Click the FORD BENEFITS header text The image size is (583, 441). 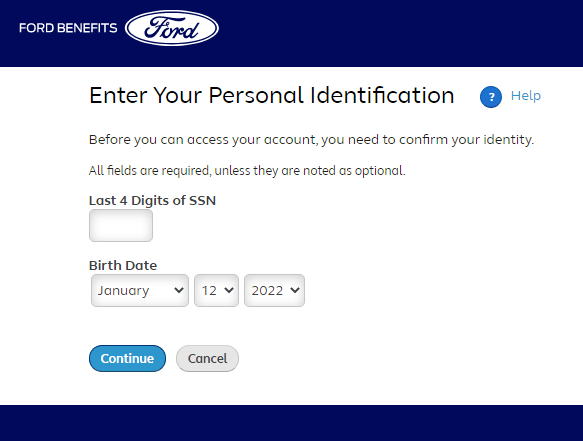pos(68,28)
